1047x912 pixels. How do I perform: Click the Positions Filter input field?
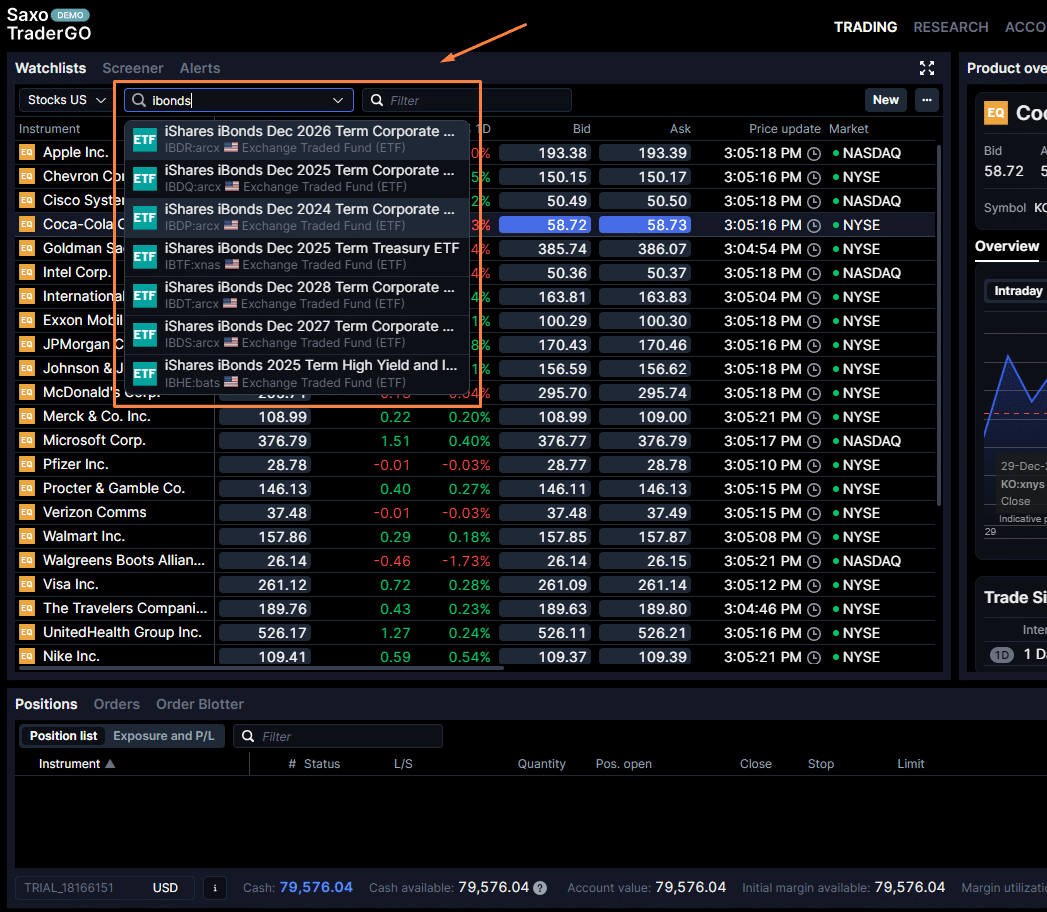[x=338, y=736]
